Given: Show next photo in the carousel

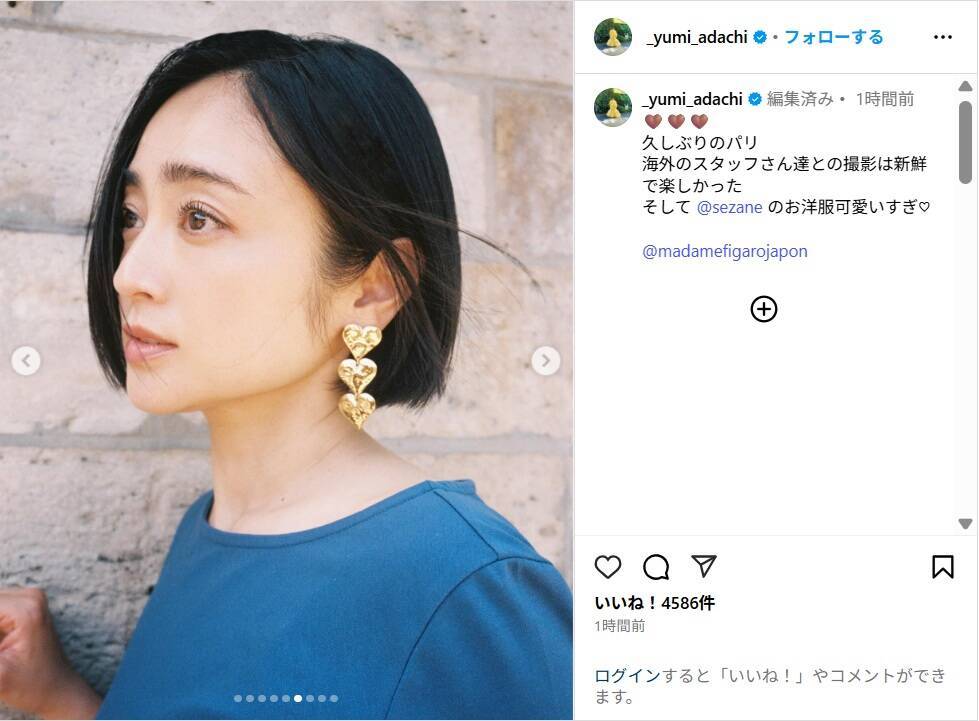Looking at the screenshot, I should [x=545, y=361].
